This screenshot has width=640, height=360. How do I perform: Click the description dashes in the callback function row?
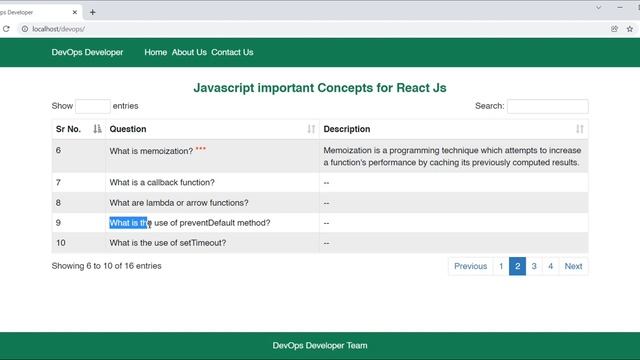tap(326, 183)
